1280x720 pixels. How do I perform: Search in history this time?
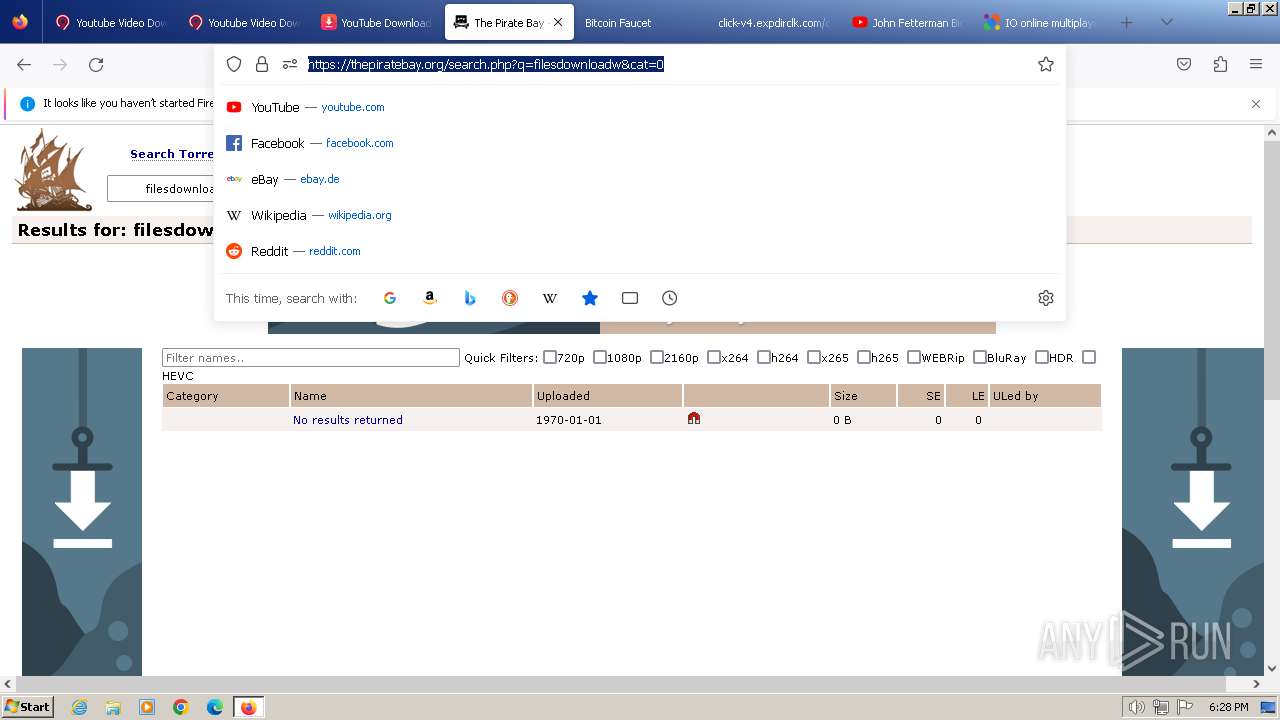click(670, 298)
